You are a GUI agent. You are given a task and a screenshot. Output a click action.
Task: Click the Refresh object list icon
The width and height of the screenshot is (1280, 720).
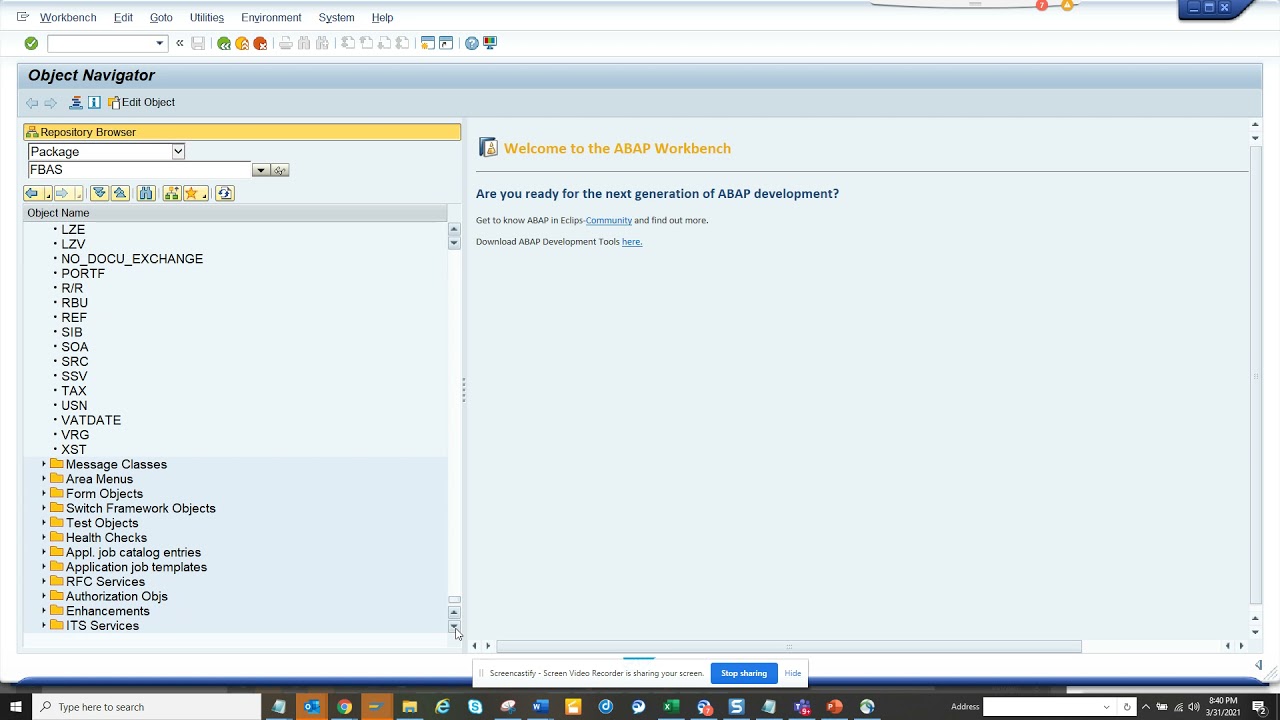tap(225, 193)
